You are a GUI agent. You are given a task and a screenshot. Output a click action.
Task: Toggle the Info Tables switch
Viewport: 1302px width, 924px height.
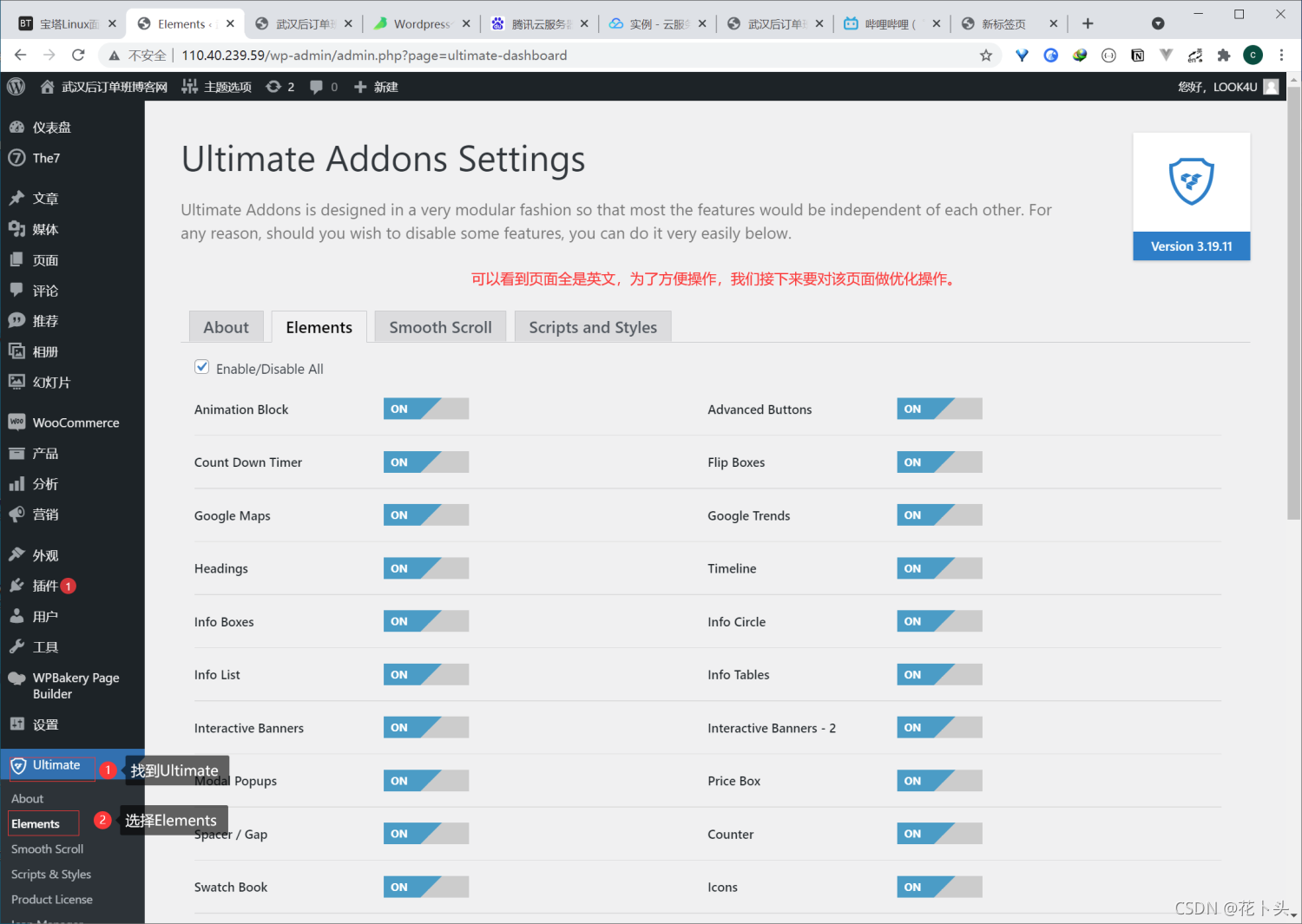(939, 674)
